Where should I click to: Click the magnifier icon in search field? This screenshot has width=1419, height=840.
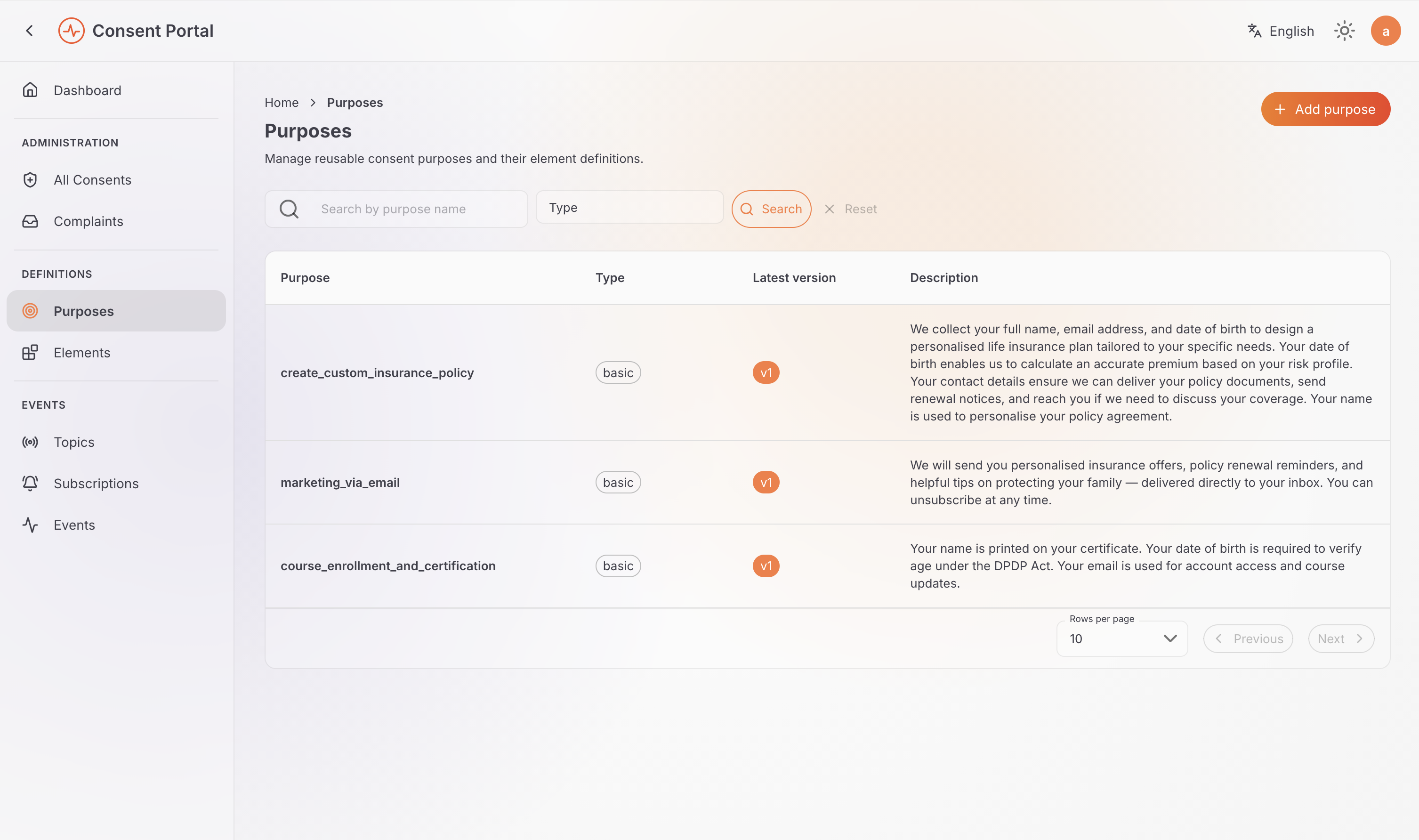click(289, 209)
